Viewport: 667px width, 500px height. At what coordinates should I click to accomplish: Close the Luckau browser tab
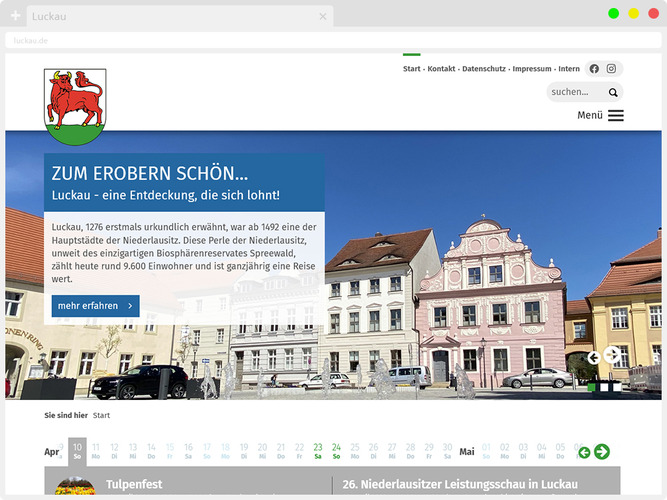(323, 17)
